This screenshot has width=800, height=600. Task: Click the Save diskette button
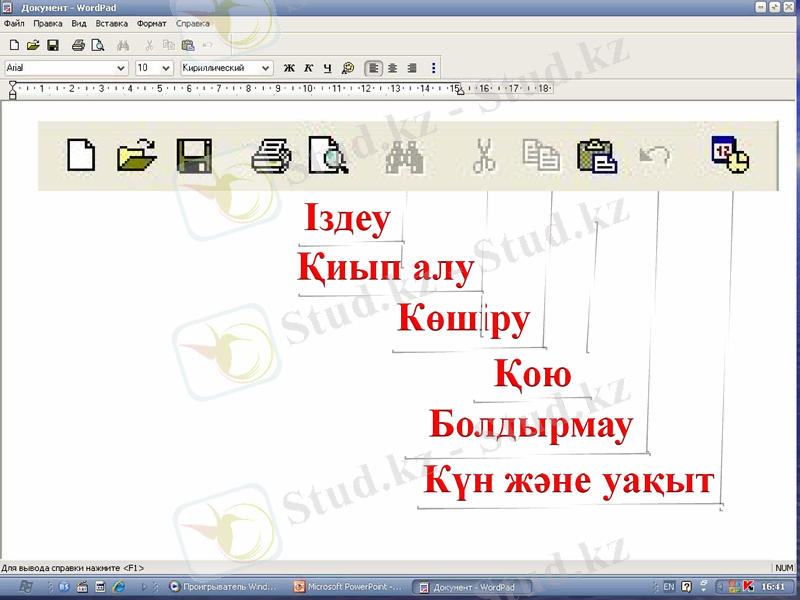[195, 156]
